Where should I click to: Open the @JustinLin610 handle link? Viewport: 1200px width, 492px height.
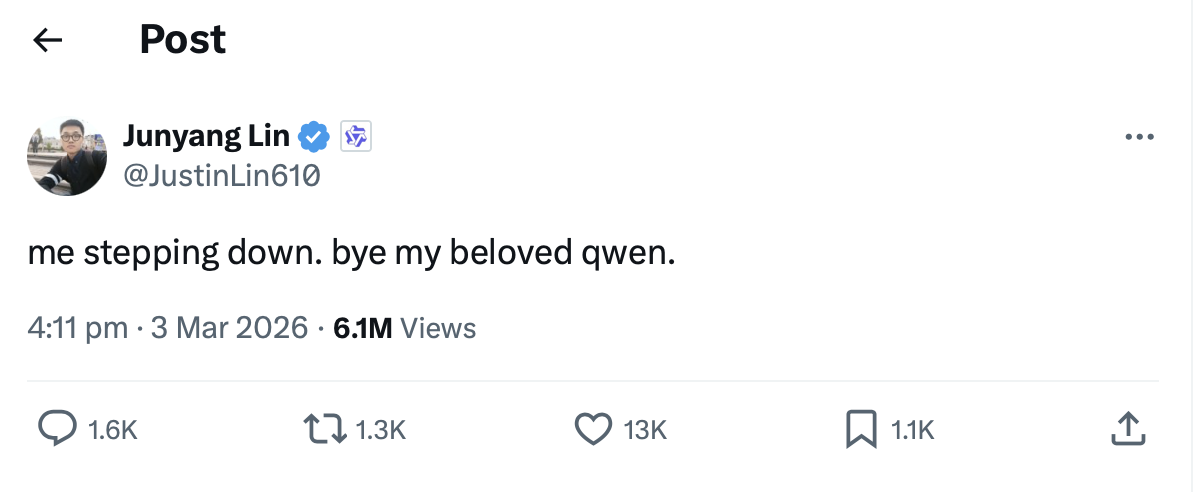(221, 176)
